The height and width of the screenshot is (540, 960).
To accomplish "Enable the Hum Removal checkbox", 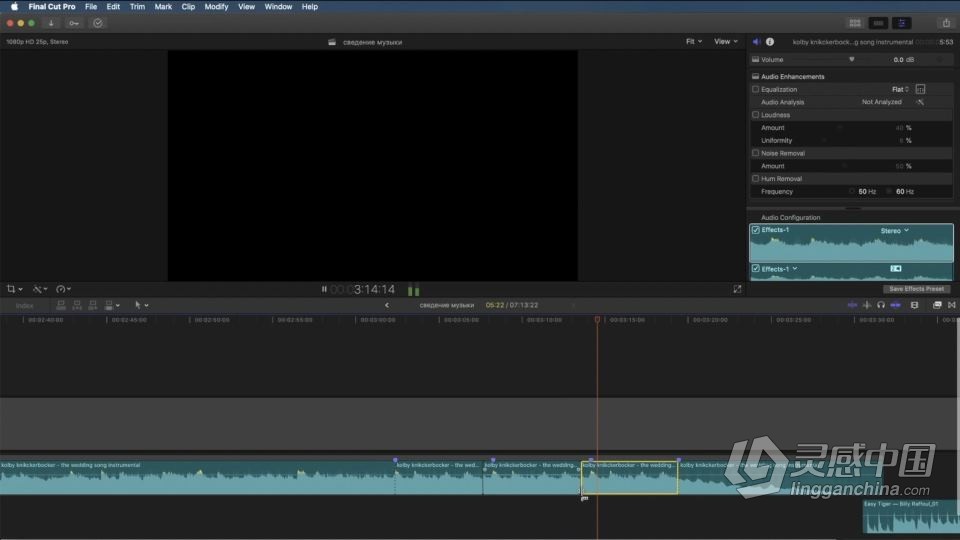I will [x=756, y=179].
